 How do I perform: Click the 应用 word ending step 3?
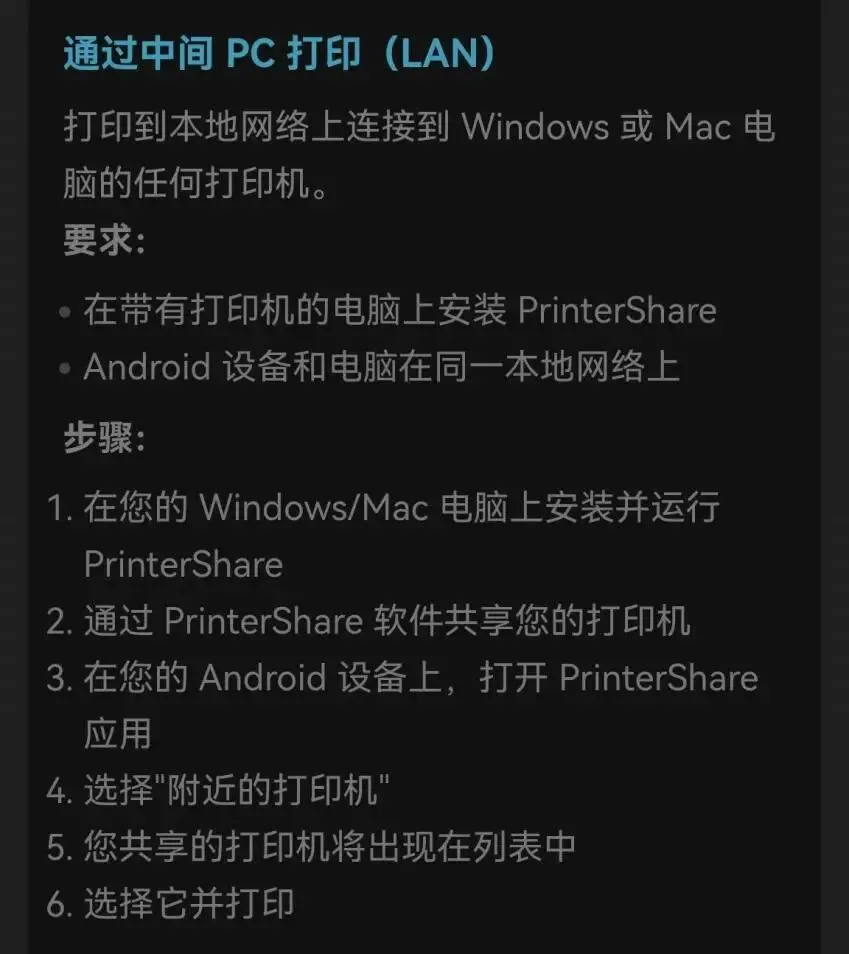coord(117,734)
